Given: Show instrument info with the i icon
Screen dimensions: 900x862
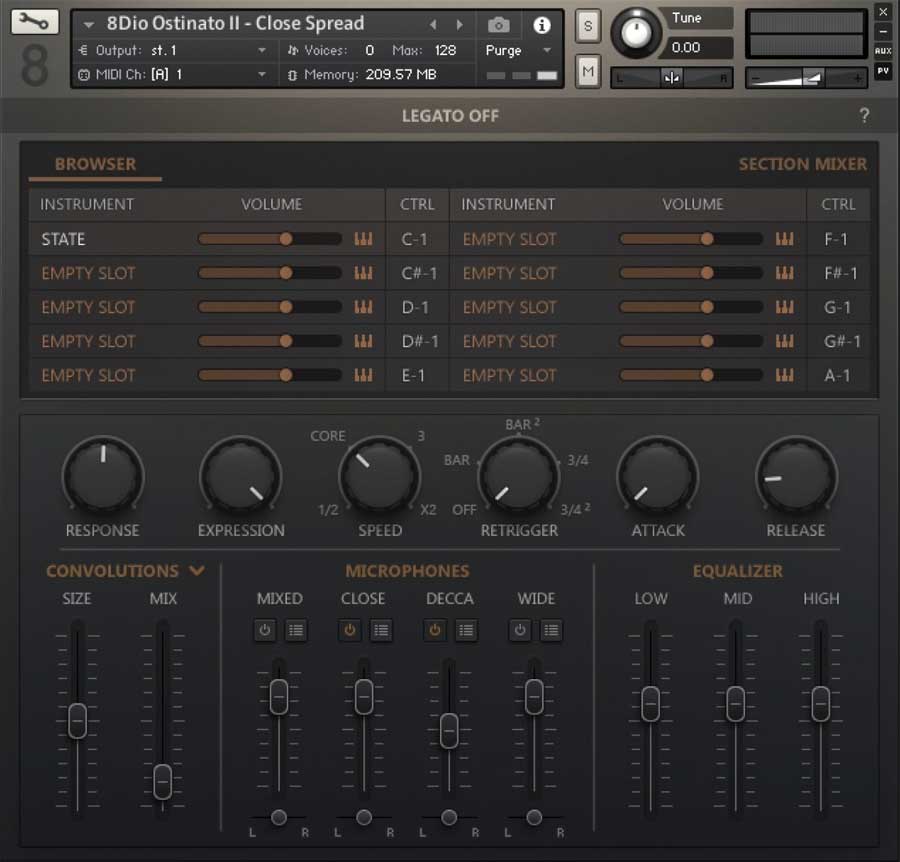Looking at the screenshot, I should click(541, 25).
